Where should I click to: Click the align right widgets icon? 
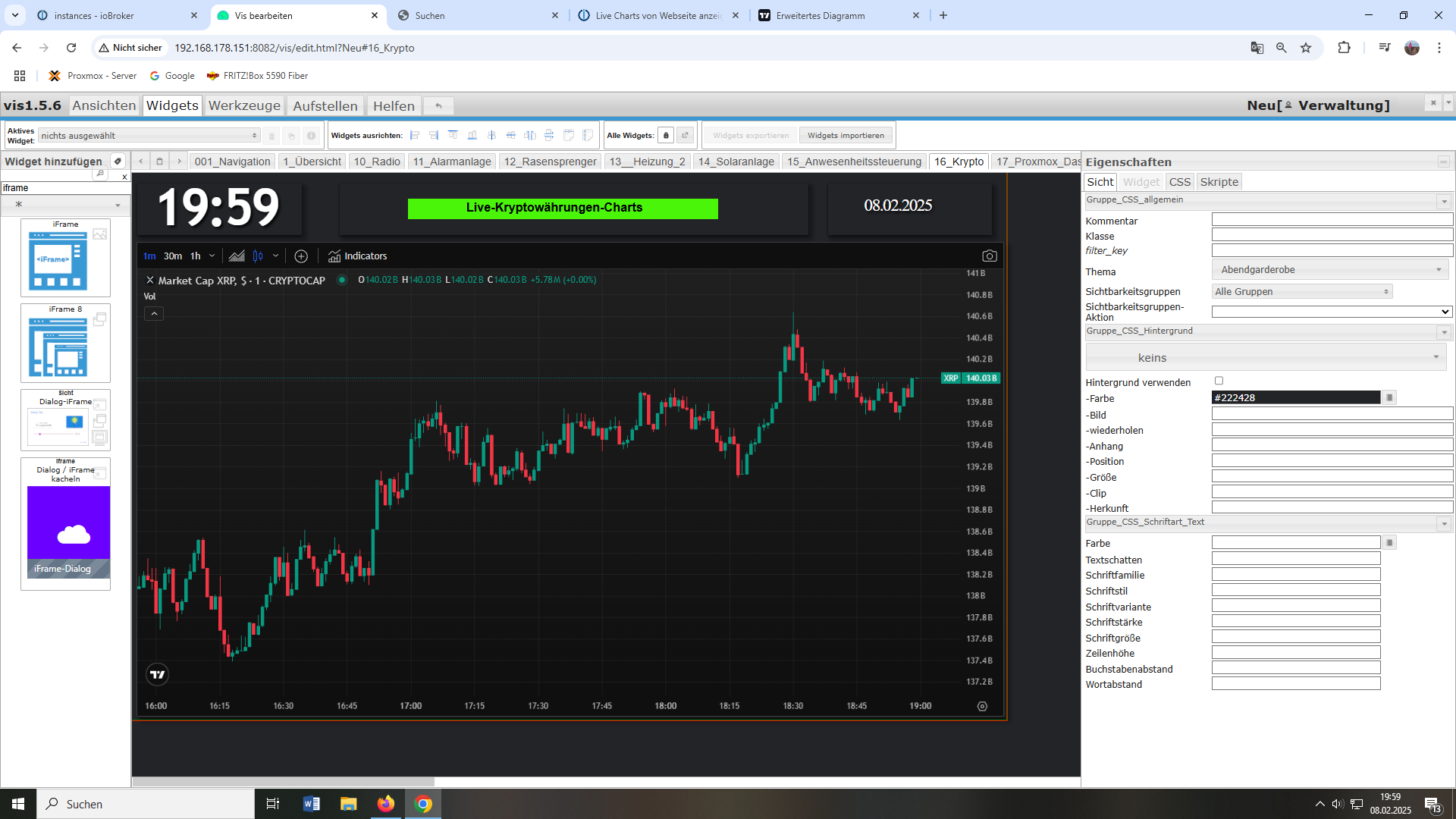click(434, 136)
